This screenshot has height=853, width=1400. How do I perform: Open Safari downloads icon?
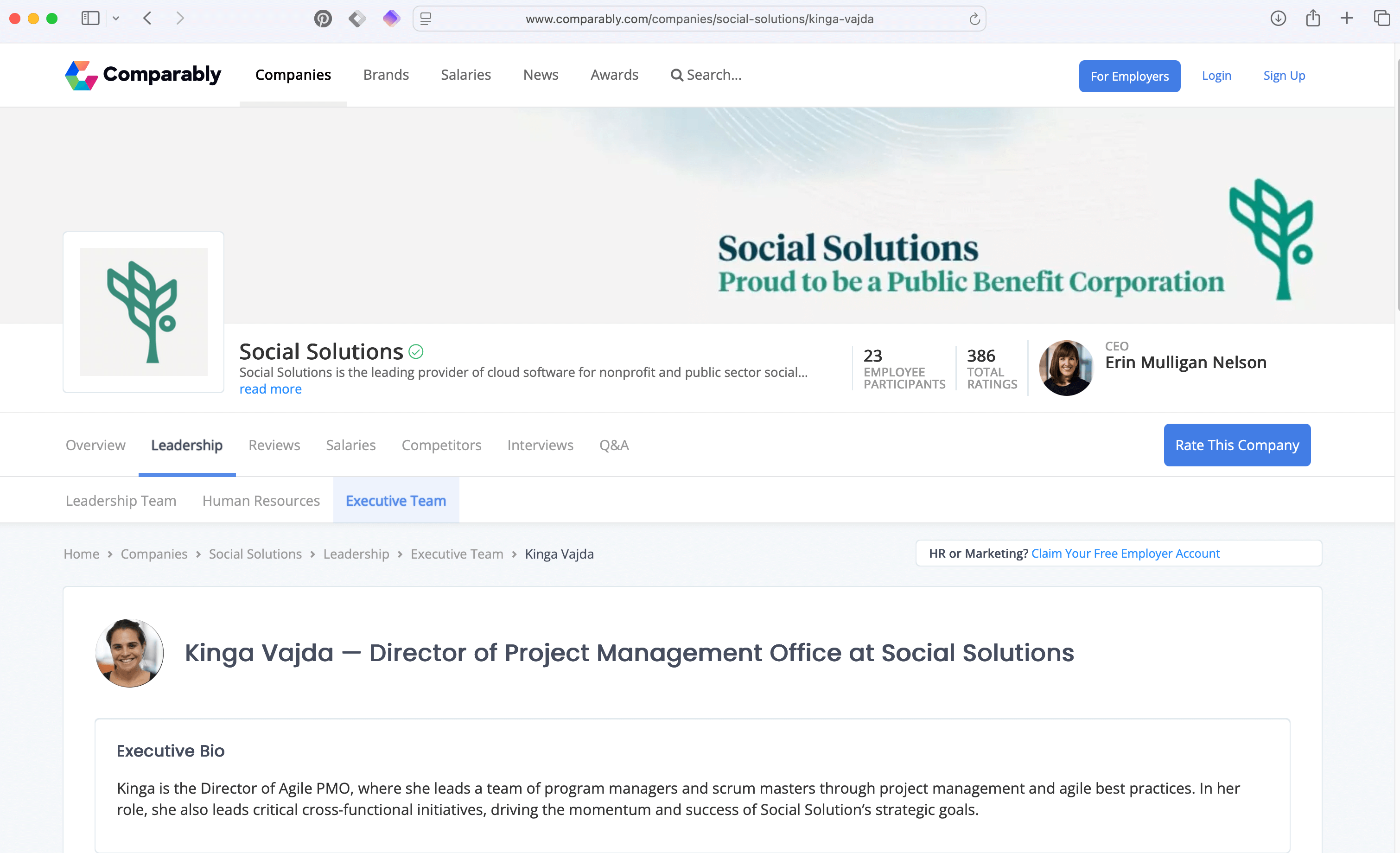coord(1278,18)
